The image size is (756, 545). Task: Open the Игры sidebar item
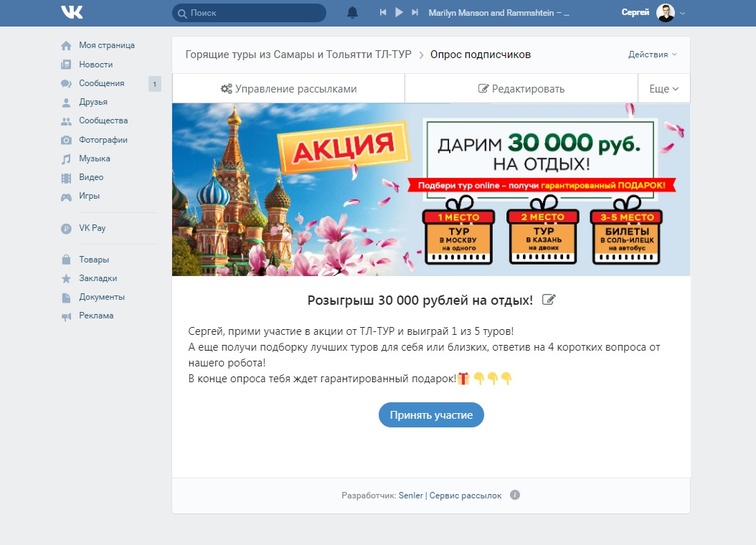coord(89,196)
